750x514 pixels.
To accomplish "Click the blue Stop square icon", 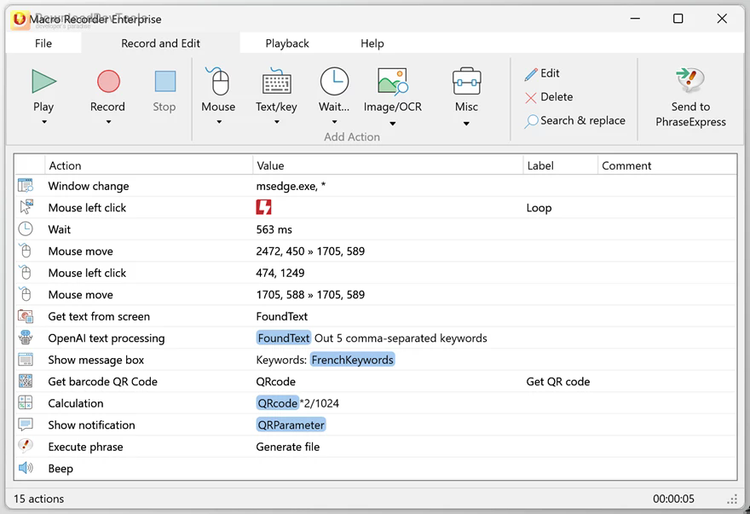I will pos(165,81).
